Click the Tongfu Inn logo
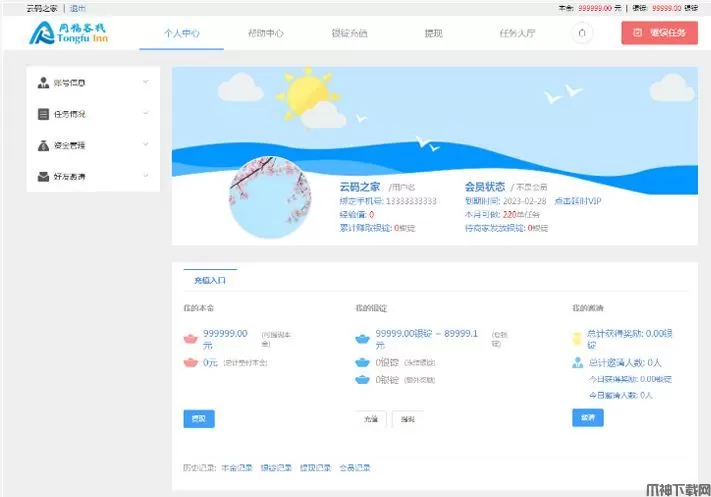Viewport: 711px width, 497px height. pyautogui.click(x=70, y=33)
